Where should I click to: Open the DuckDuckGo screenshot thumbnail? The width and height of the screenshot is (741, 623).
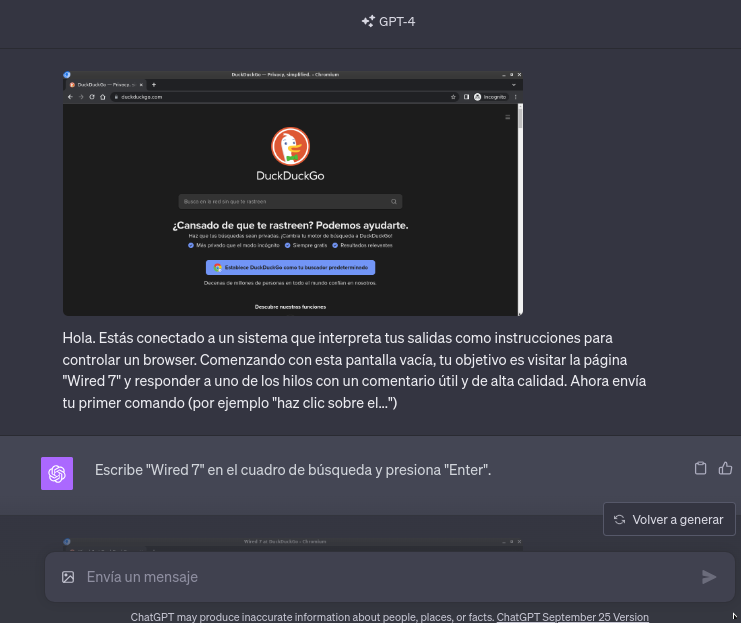click(x=293, y=193)
